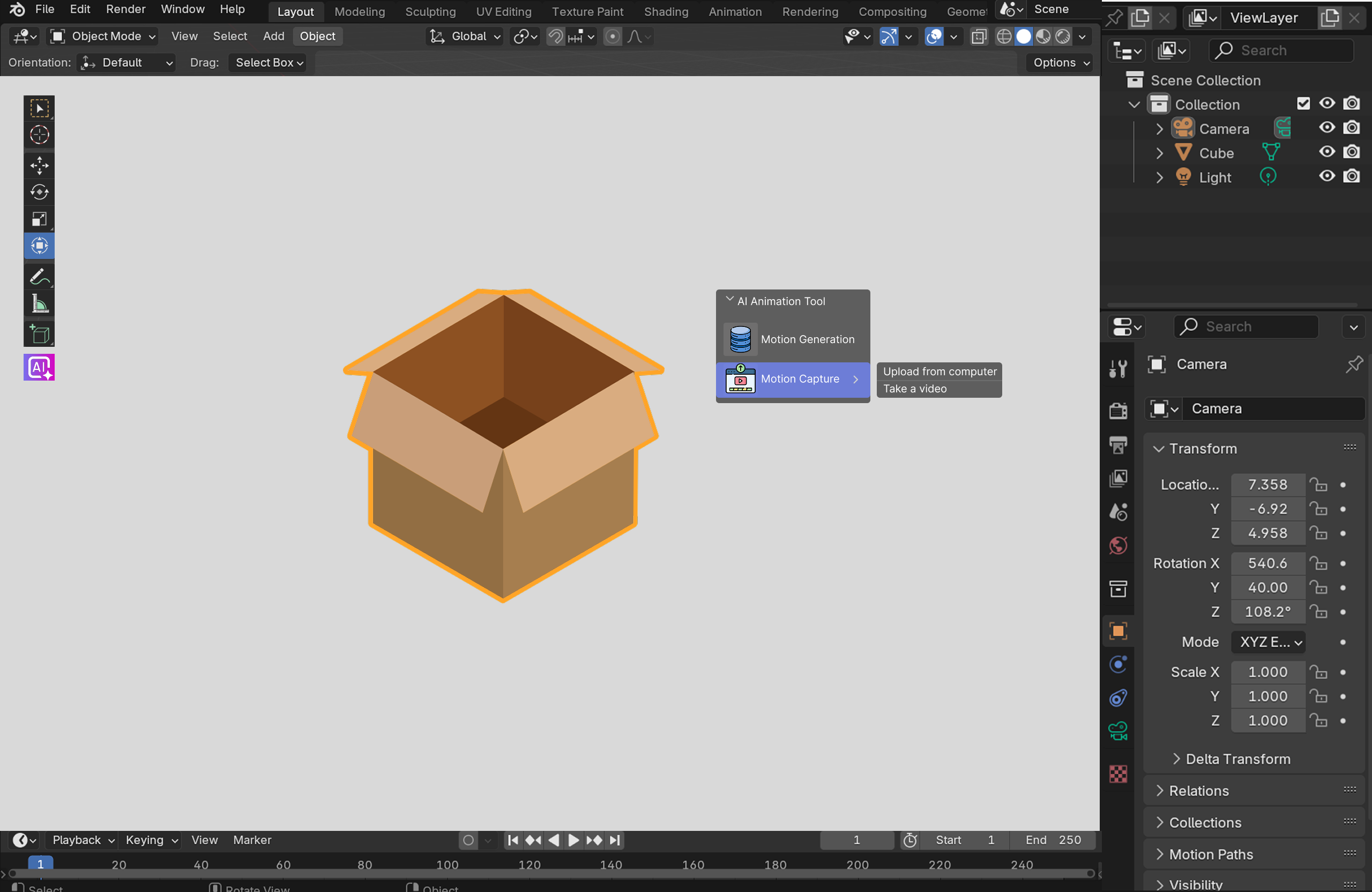Open Physics Properties tab
This screenshot has width=1372, height=892.
pyautogui.click(x=1118, y=664)
